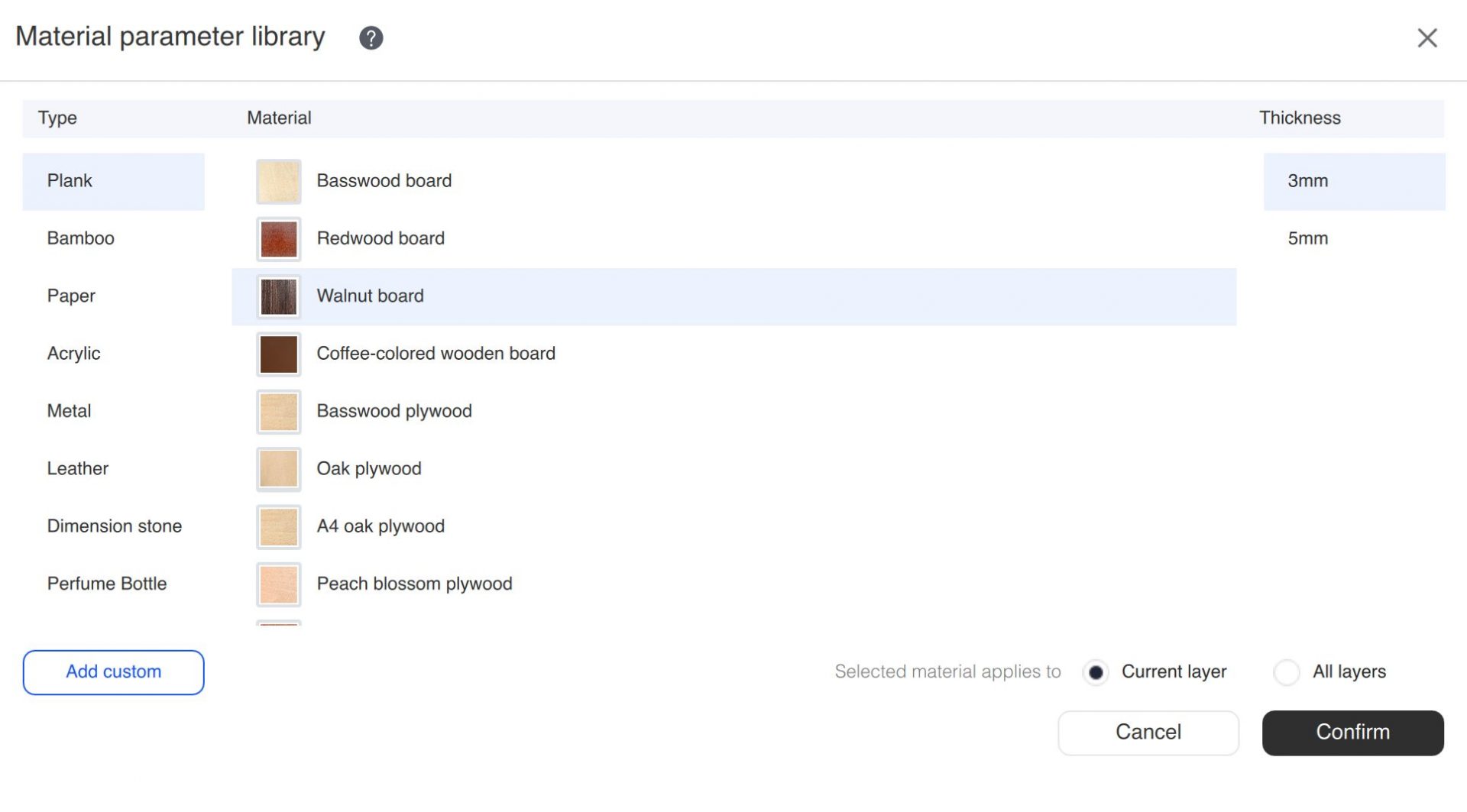Click the Oak plywood swatch icon

(x=279, y=469)
